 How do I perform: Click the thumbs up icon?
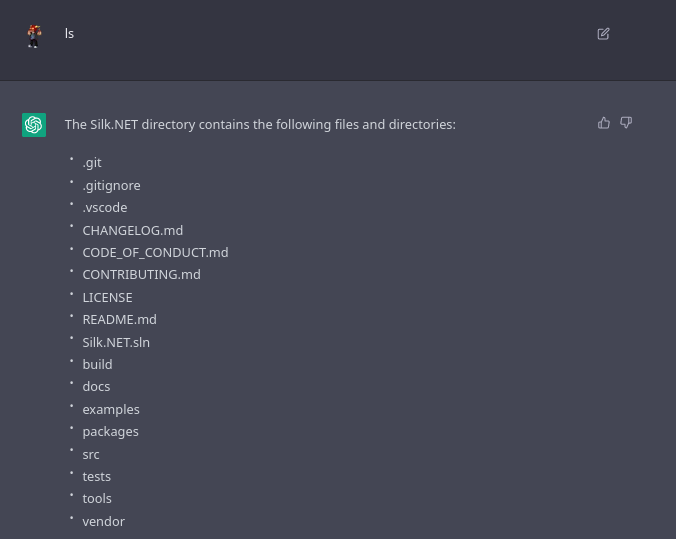click(604, 123)
